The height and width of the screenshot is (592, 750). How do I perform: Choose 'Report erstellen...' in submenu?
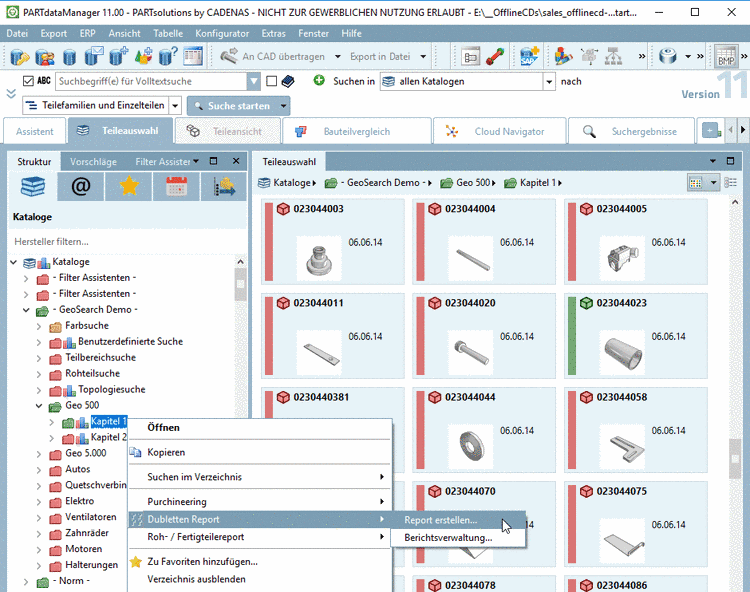[458, 520]
